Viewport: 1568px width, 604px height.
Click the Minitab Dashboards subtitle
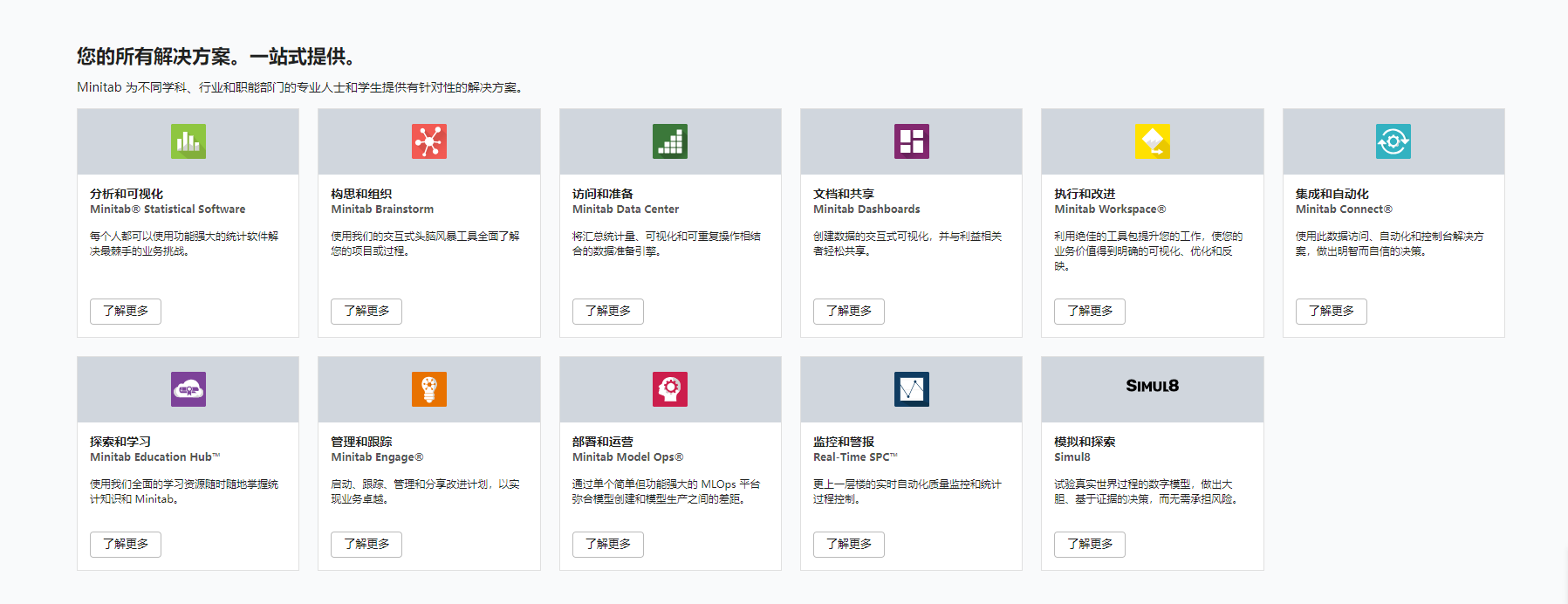[866, 209]
